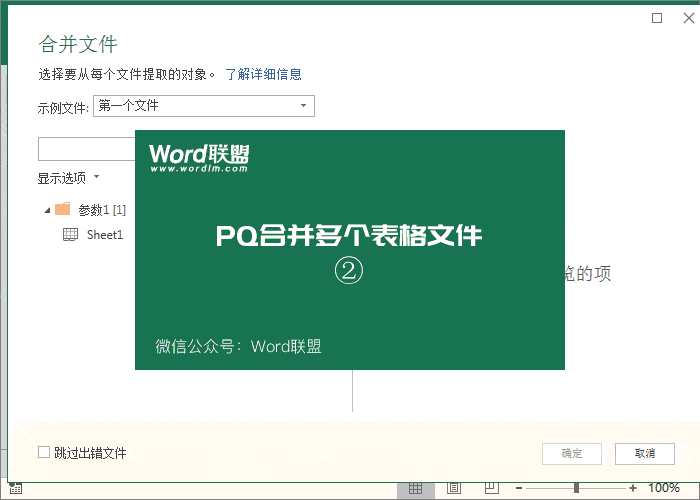The width and height of the screenshot is (700, 500).
Task: Click the 参数1 [1] folder label
Action: tap(102, 210)
